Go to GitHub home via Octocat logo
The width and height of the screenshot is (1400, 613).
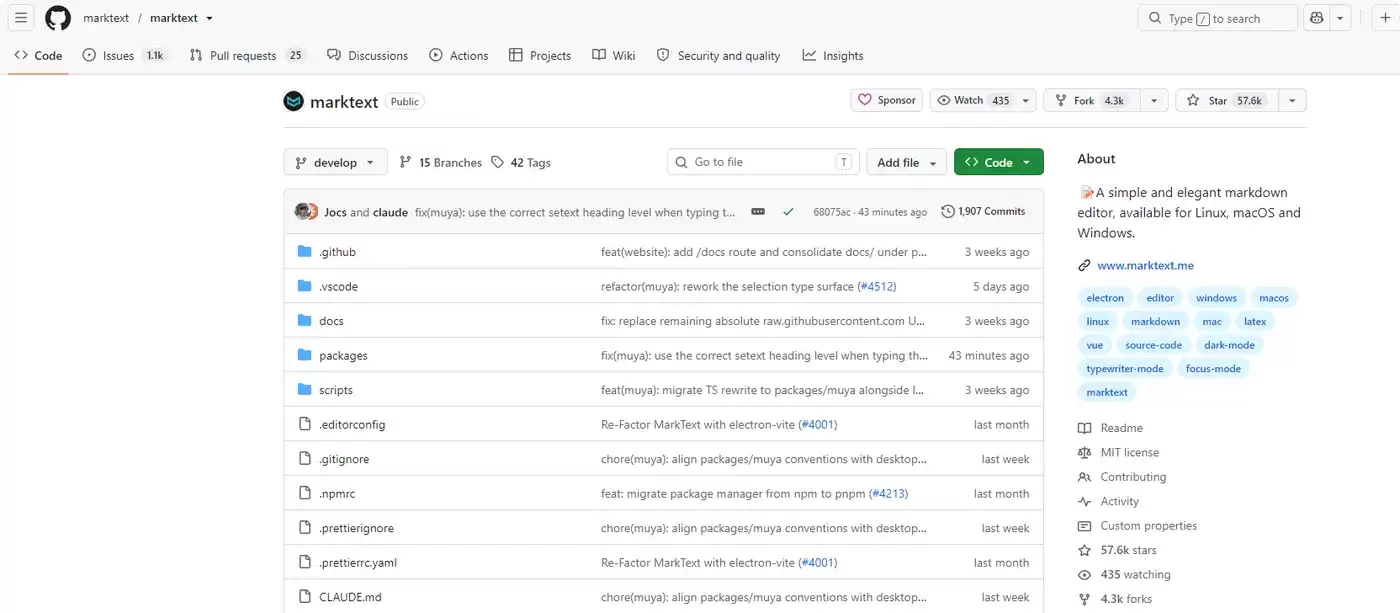[x=58, y=18]
